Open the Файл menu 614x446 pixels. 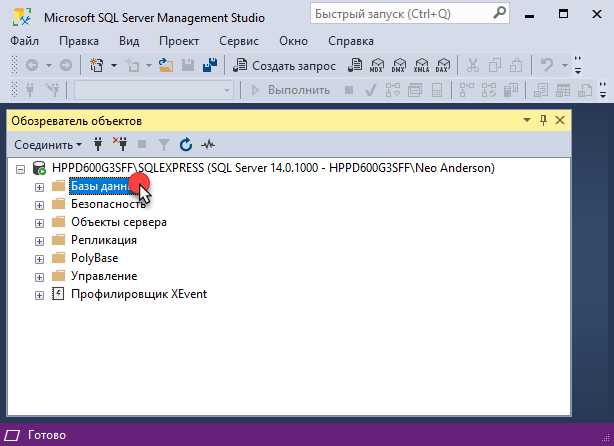click(24, 41)
